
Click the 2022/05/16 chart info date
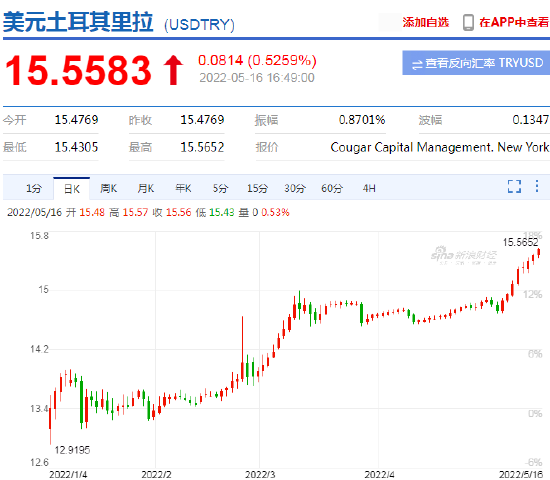coord(34,212)
